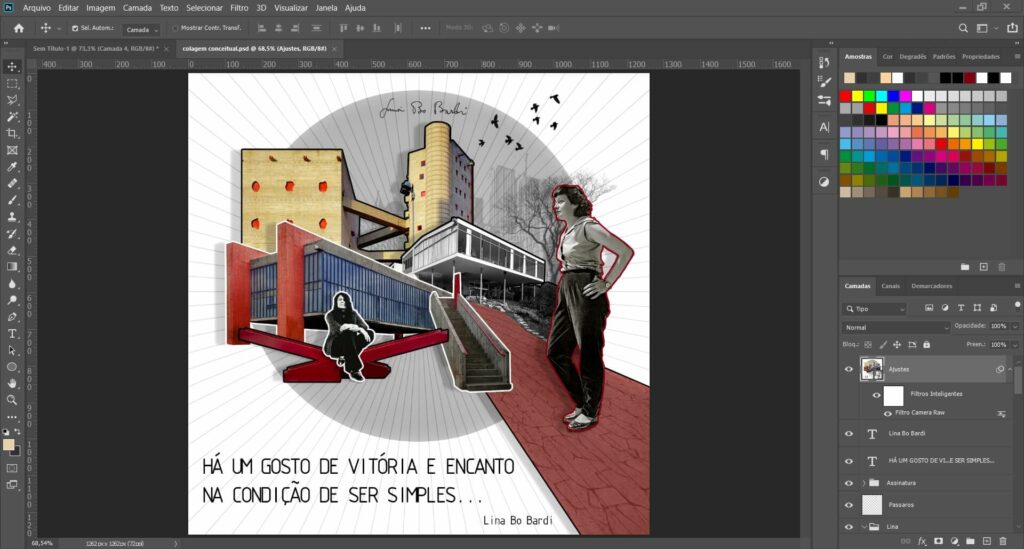The image size is (1024, 549).
Task: Click the Ajustes layer thumbnail
Action: [x=872, y=369]
